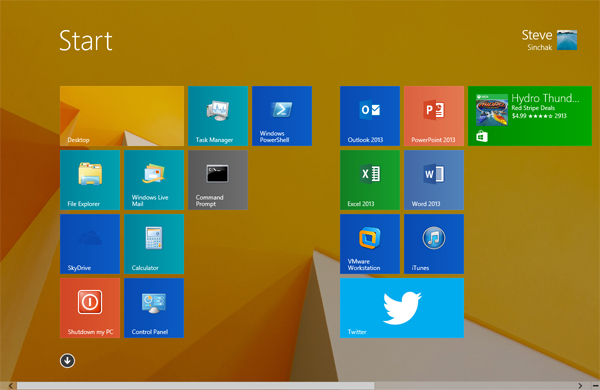Click the scrollbar right arrow
600x390 pixels.
point(580,386)
